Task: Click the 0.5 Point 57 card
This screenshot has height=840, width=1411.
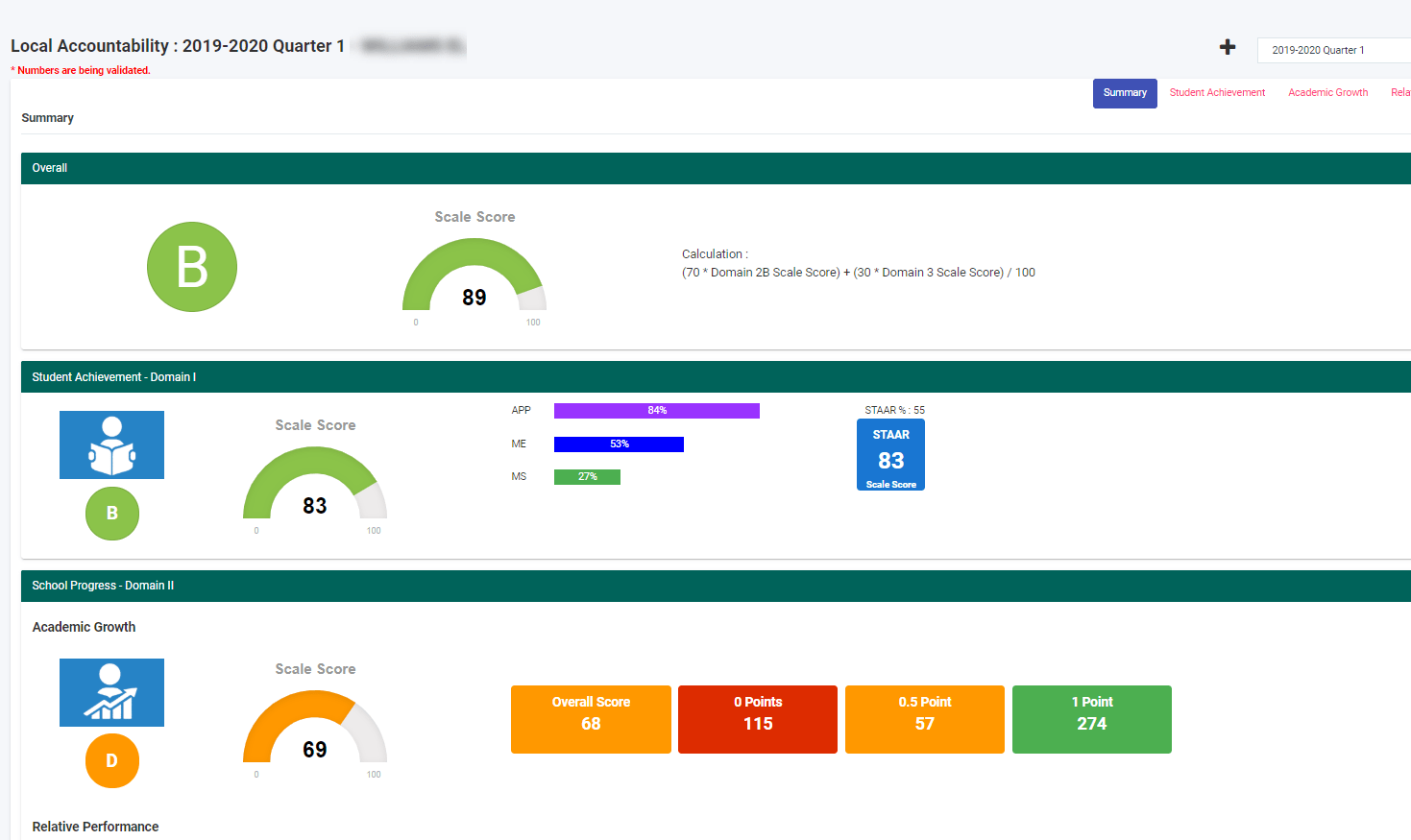Action: 925,719
